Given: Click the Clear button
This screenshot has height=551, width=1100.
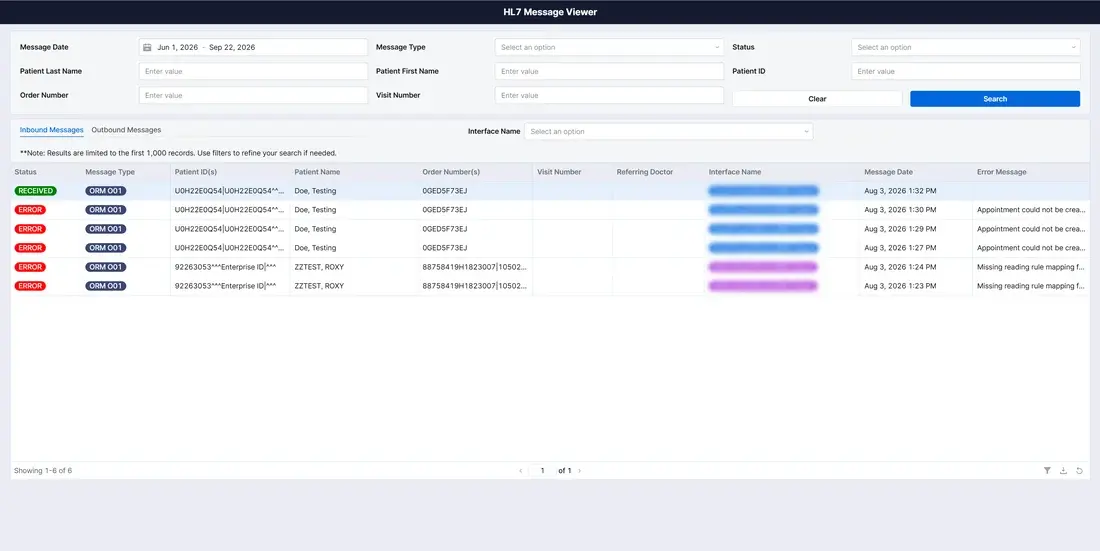Looking at the screenshot, I should point(817,99).
